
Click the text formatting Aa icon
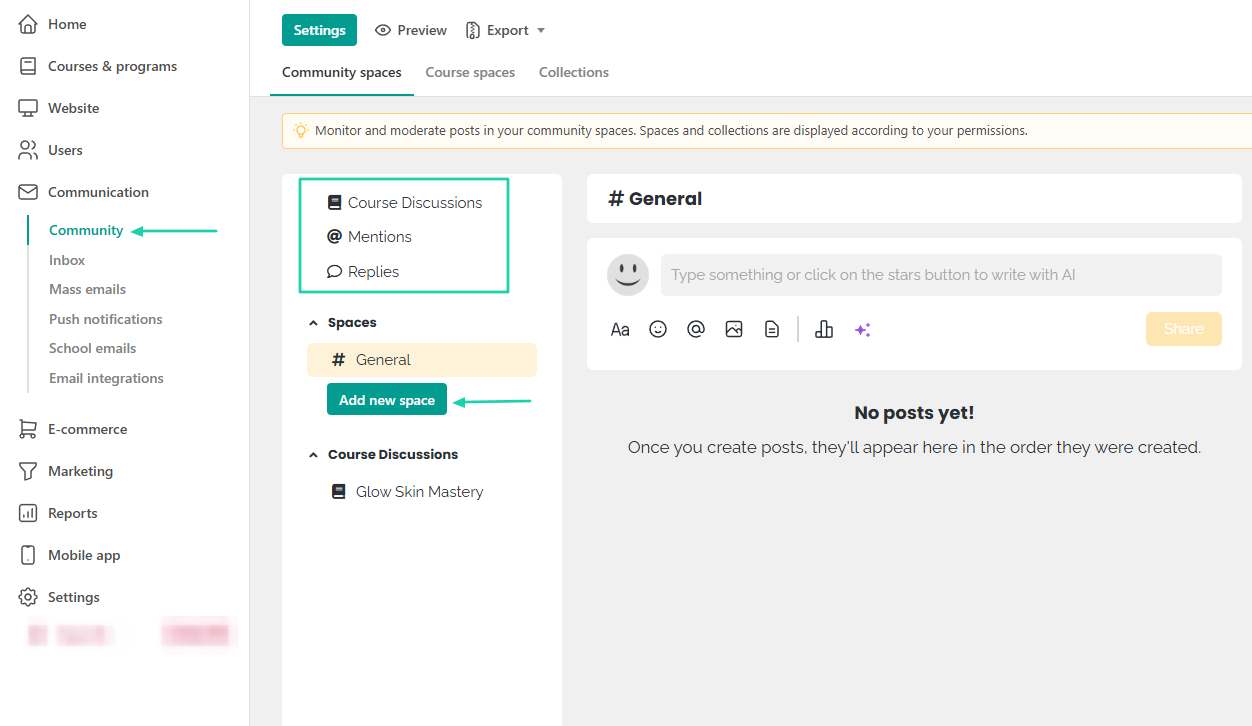tap(620, 329)
